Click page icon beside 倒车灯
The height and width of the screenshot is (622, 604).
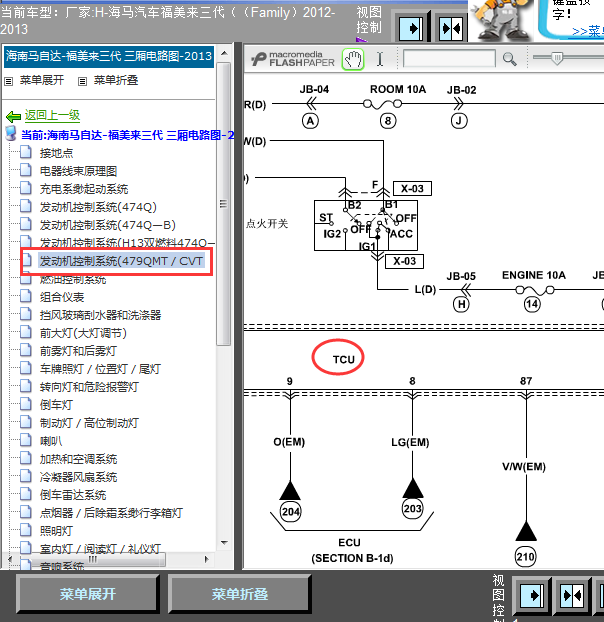(x=26, y=404)
